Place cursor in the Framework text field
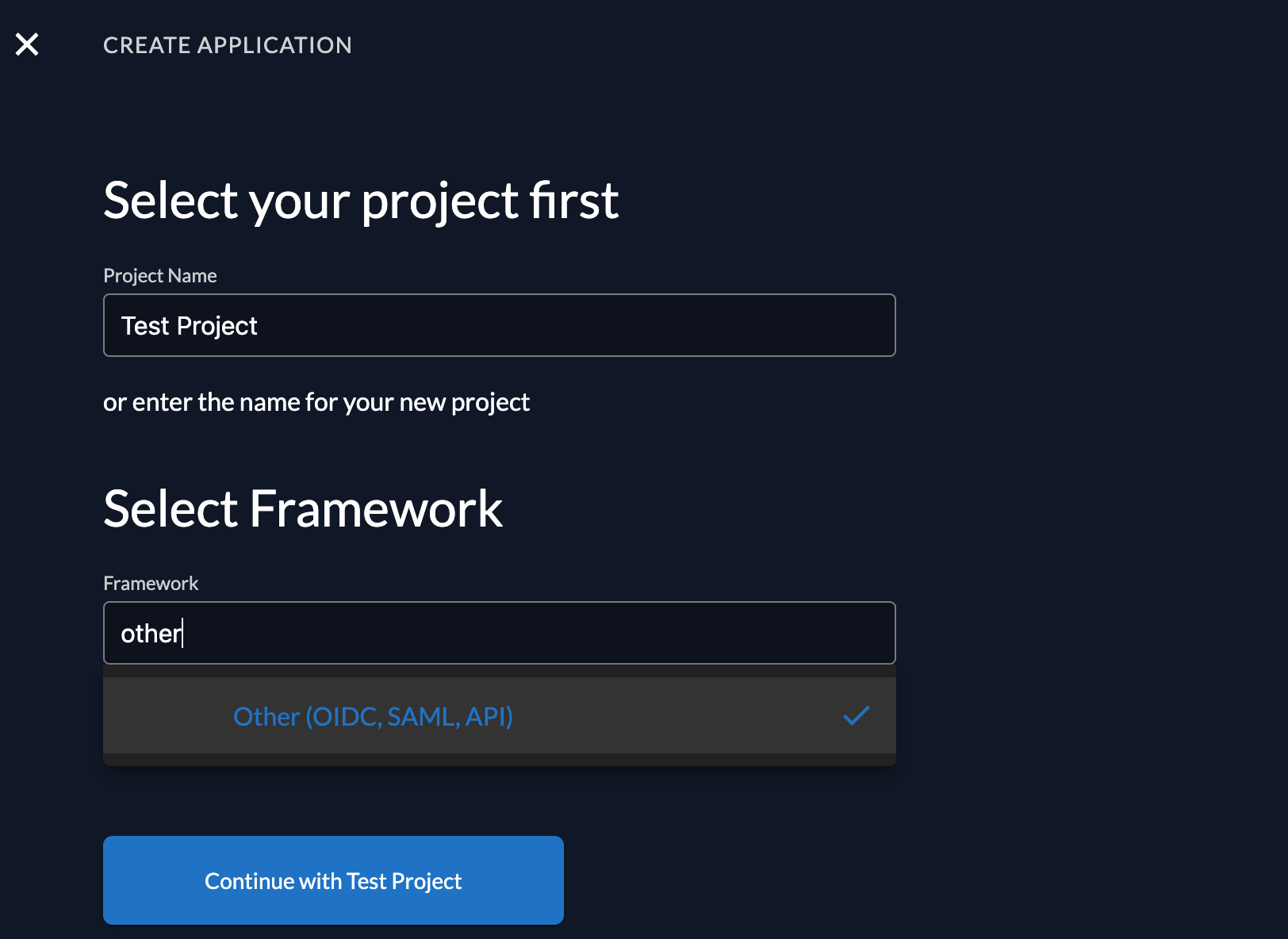The height and width of the screenshot is (939, 1288). [x=499, y=632]
